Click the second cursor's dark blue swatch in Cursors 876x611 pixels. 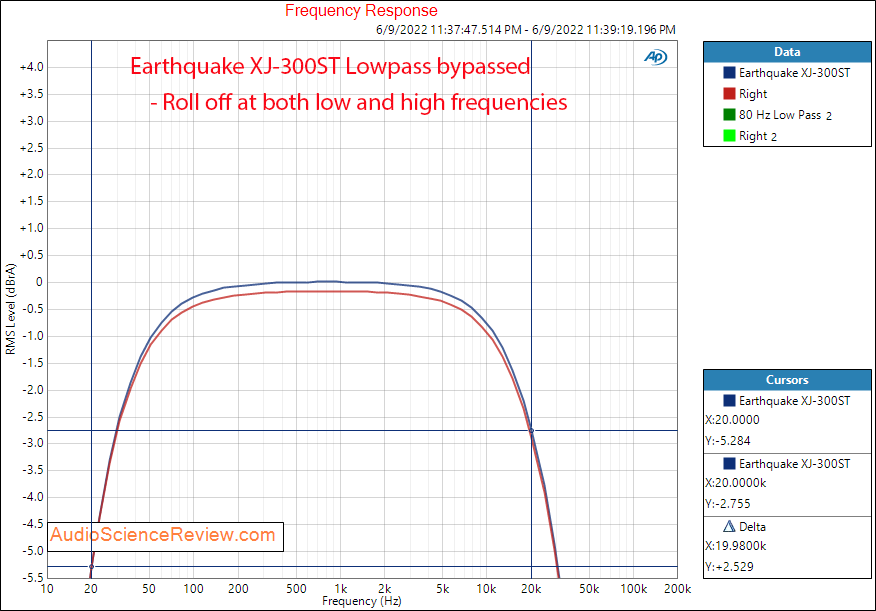pyautogui.click(x=729, y=464)
